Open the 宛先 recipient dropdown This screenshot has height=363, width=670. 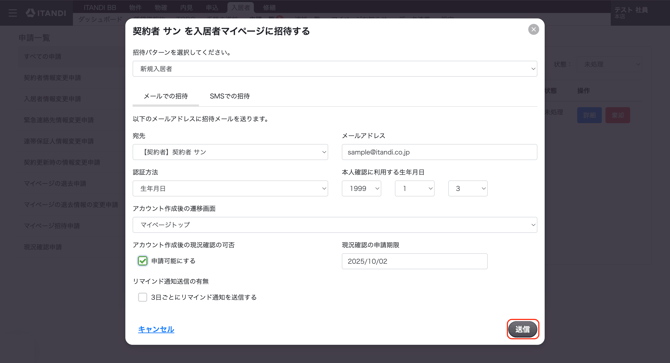coord(230,152)
